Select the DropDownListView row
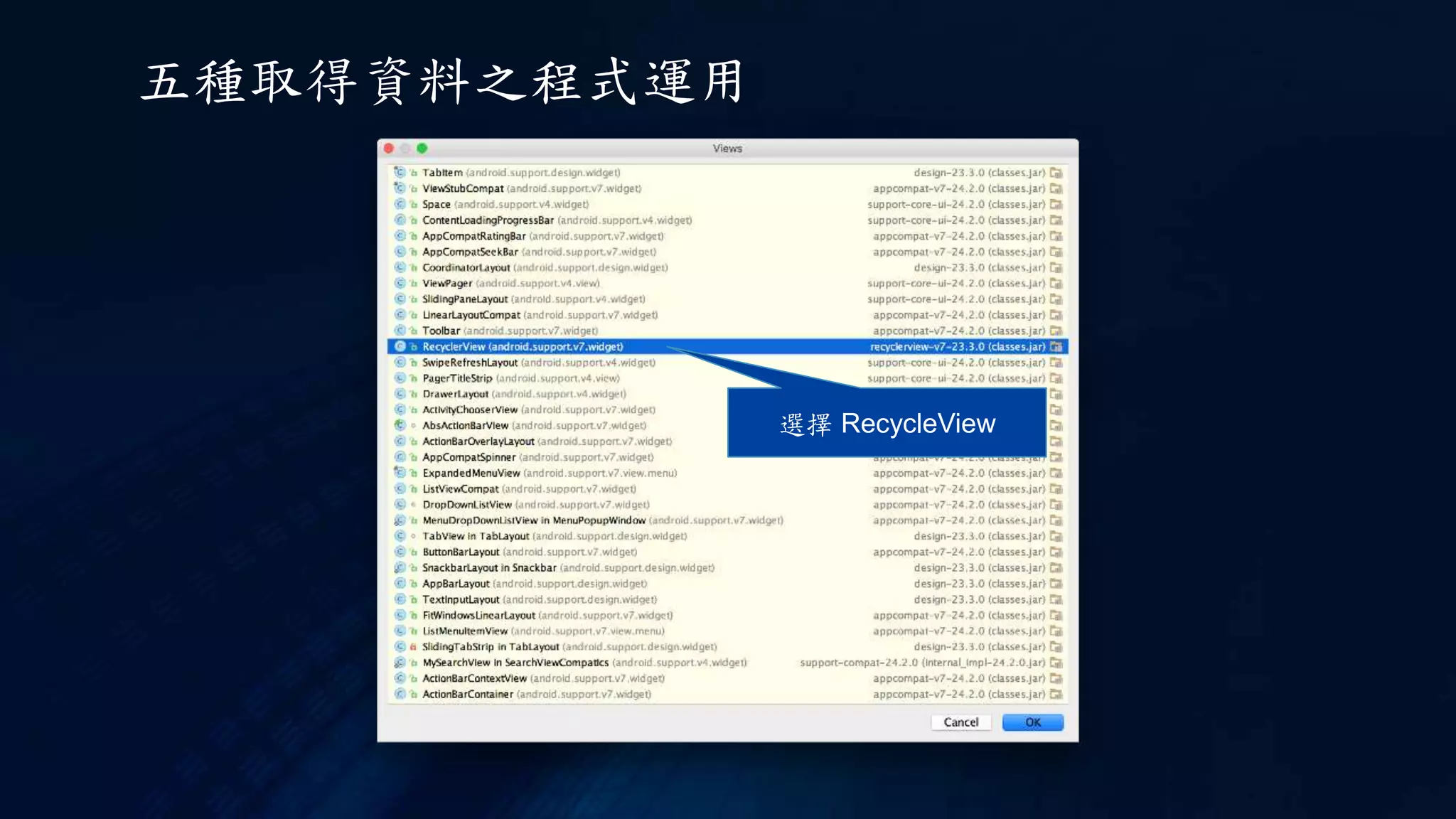1456x819 pixels. click(727, 505)
